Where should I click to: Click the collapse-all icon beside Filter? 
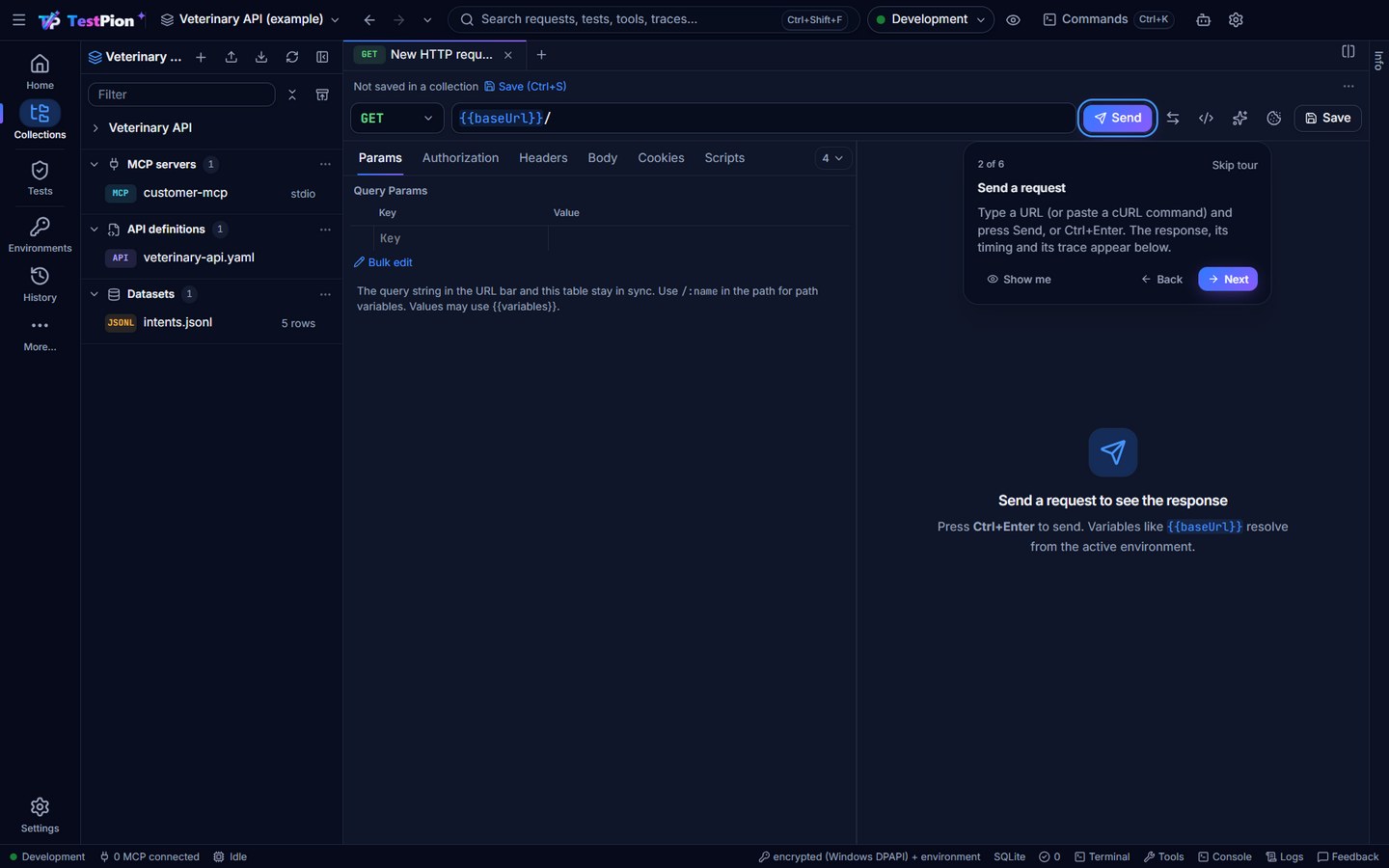[x=292, y=95]
